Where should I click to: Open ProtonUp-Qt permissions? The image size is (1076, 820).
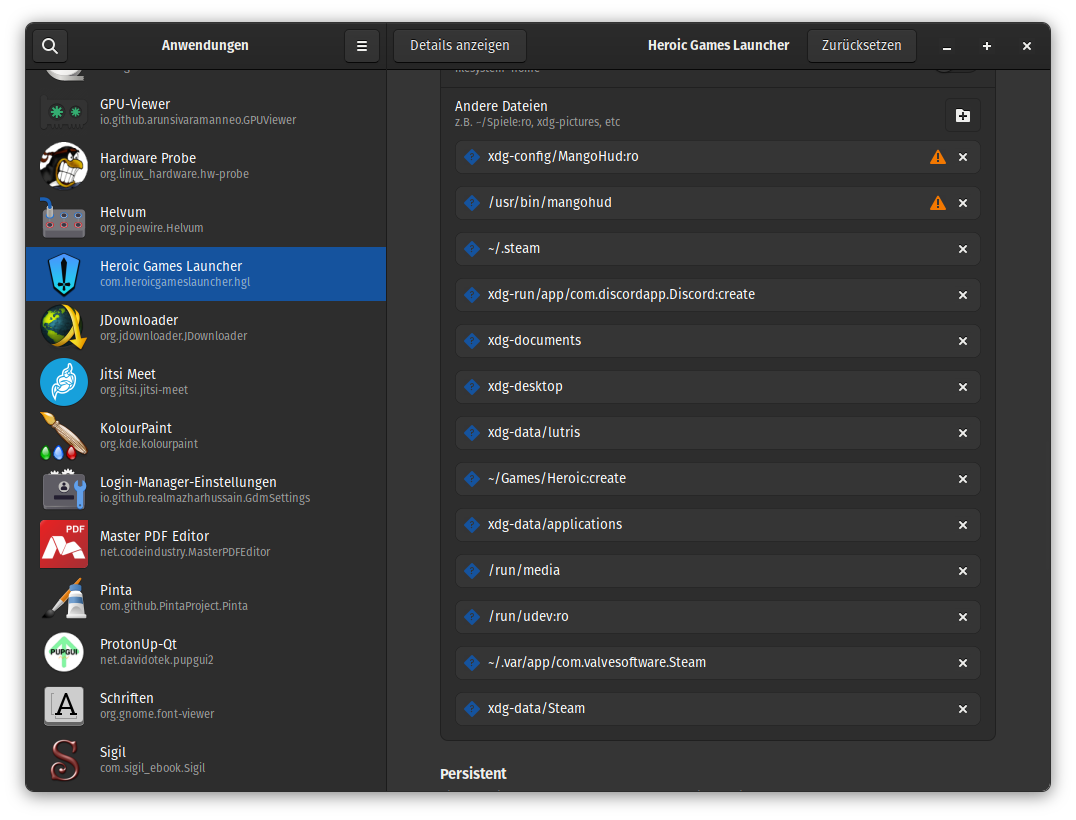[x=206, y=652]
